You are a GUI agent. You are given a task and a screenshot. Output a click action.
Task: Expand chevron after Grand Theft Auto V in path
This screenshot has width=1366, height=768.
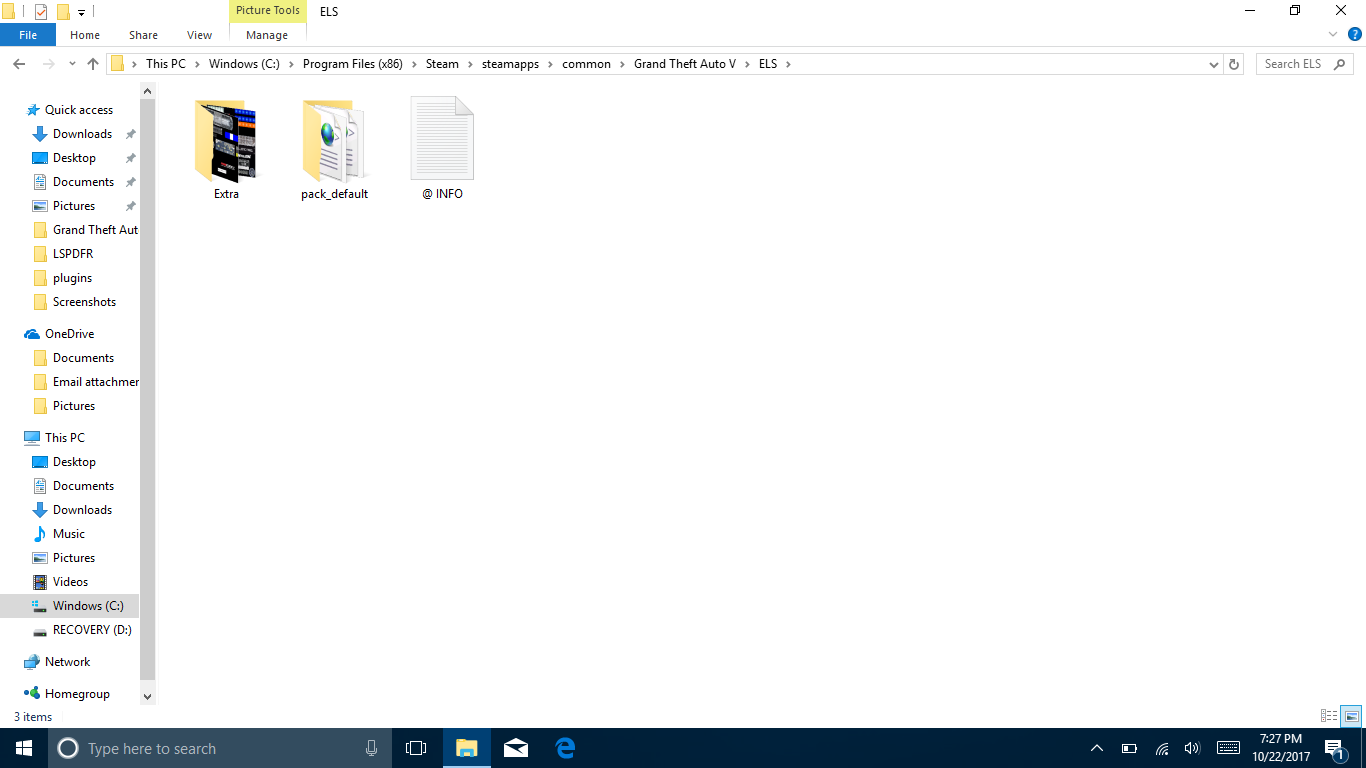pyautogui.click(x=747, y=64)
